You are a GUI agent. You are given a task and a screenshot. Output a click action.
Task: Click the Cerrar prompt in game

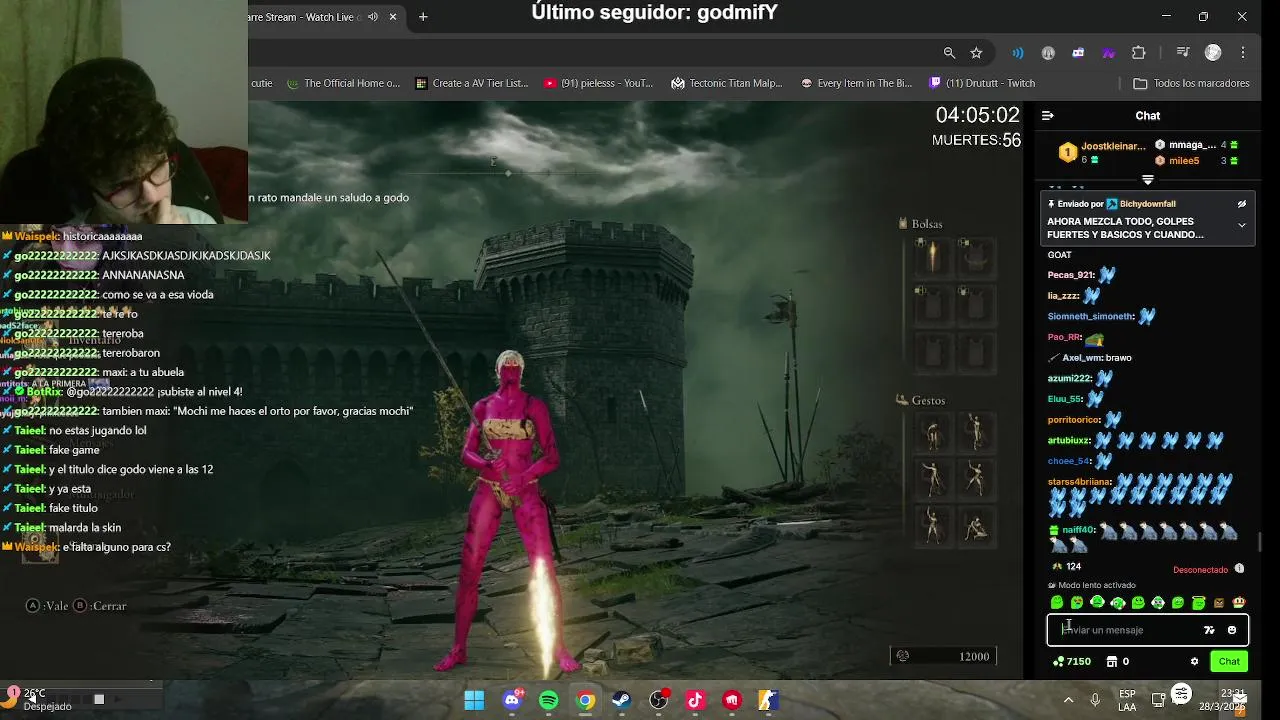click(x=100, y=606)
